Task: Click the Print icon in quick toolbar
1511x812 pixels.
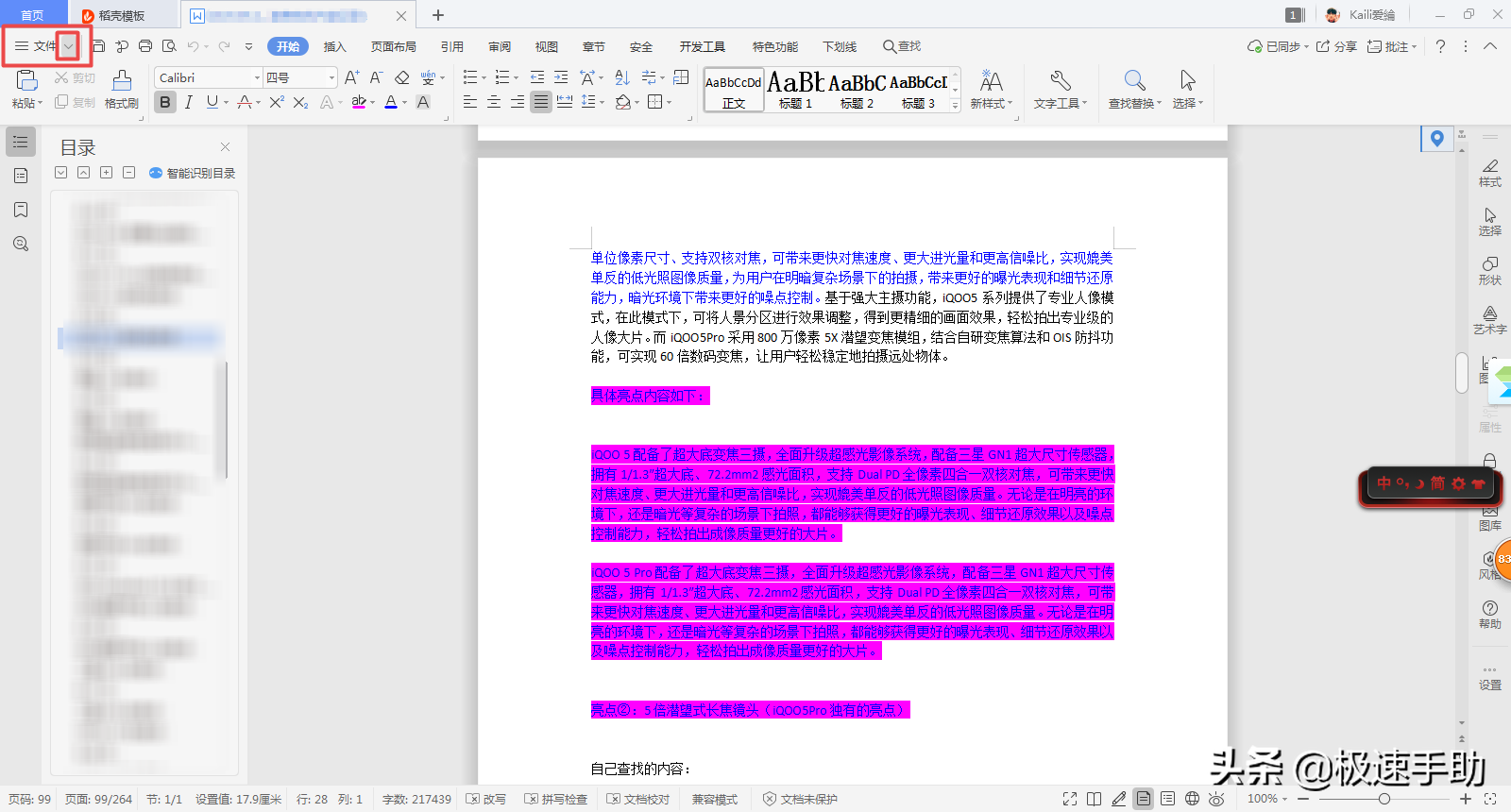Action: click(x=145, y=46)
